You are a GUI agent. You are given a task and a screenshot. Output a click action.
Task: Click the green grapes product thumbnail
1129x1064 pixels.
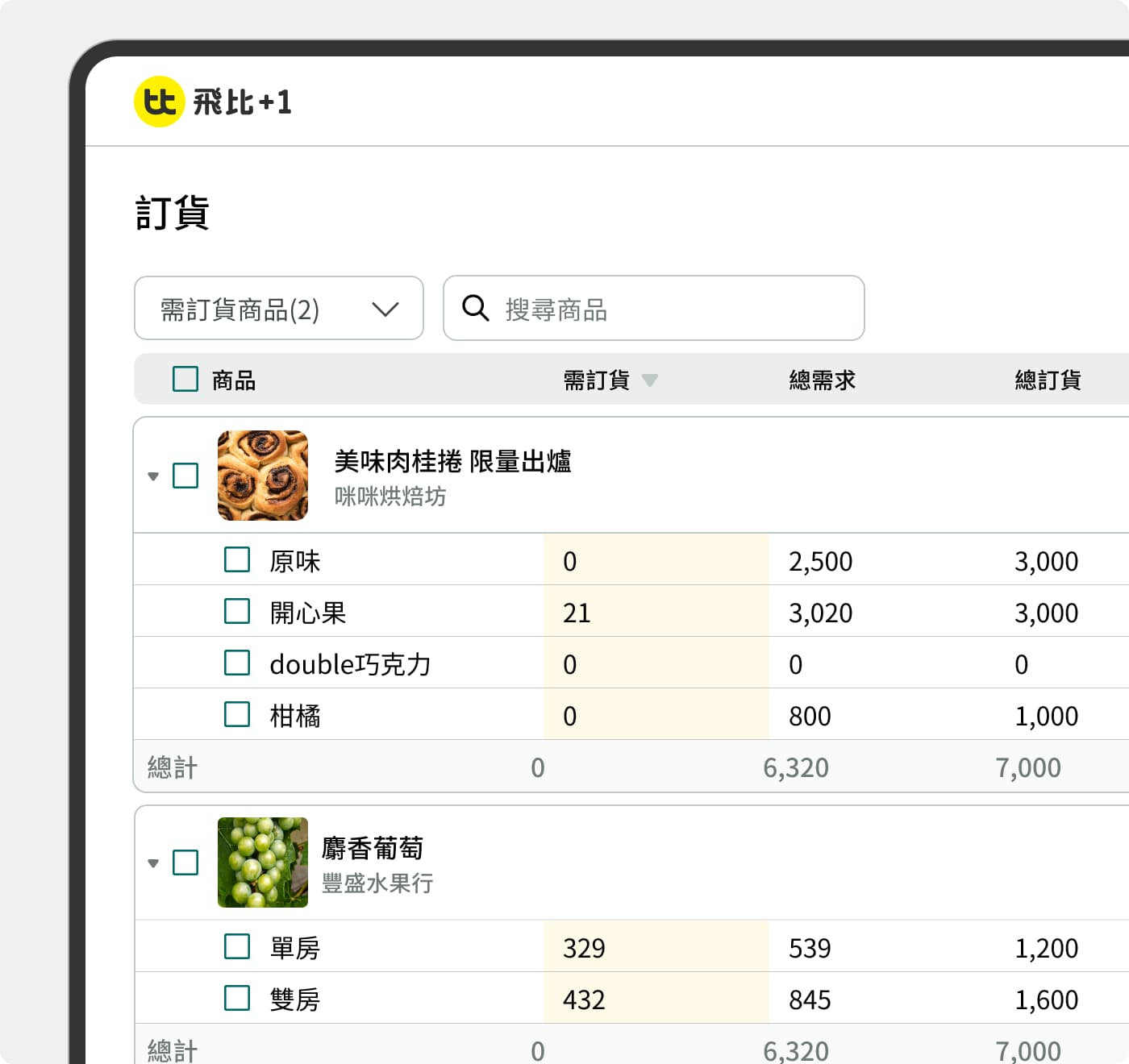262,862
